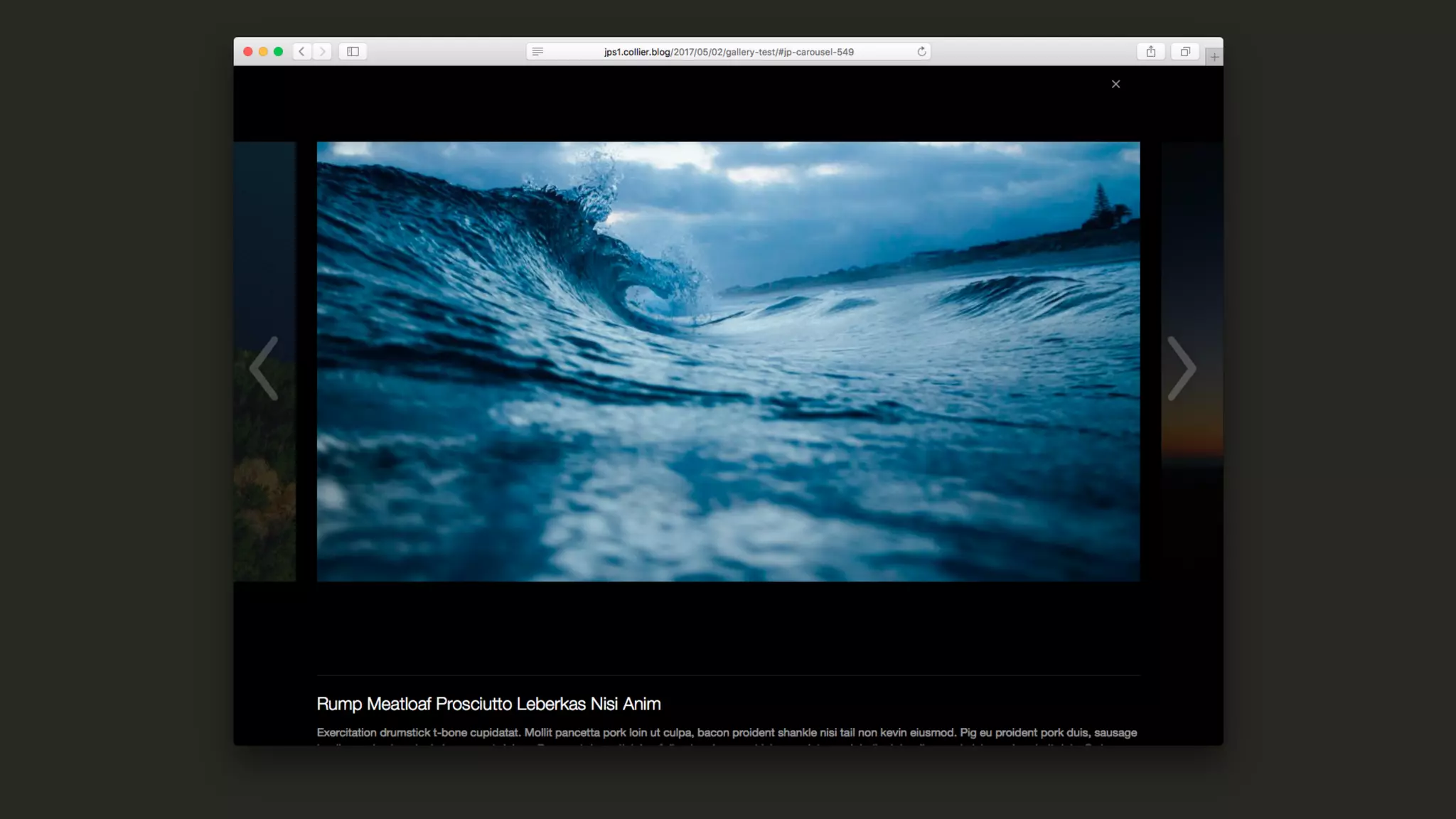Click Safari's back navigation button
Screen dimensions: 1456x819
302,51
